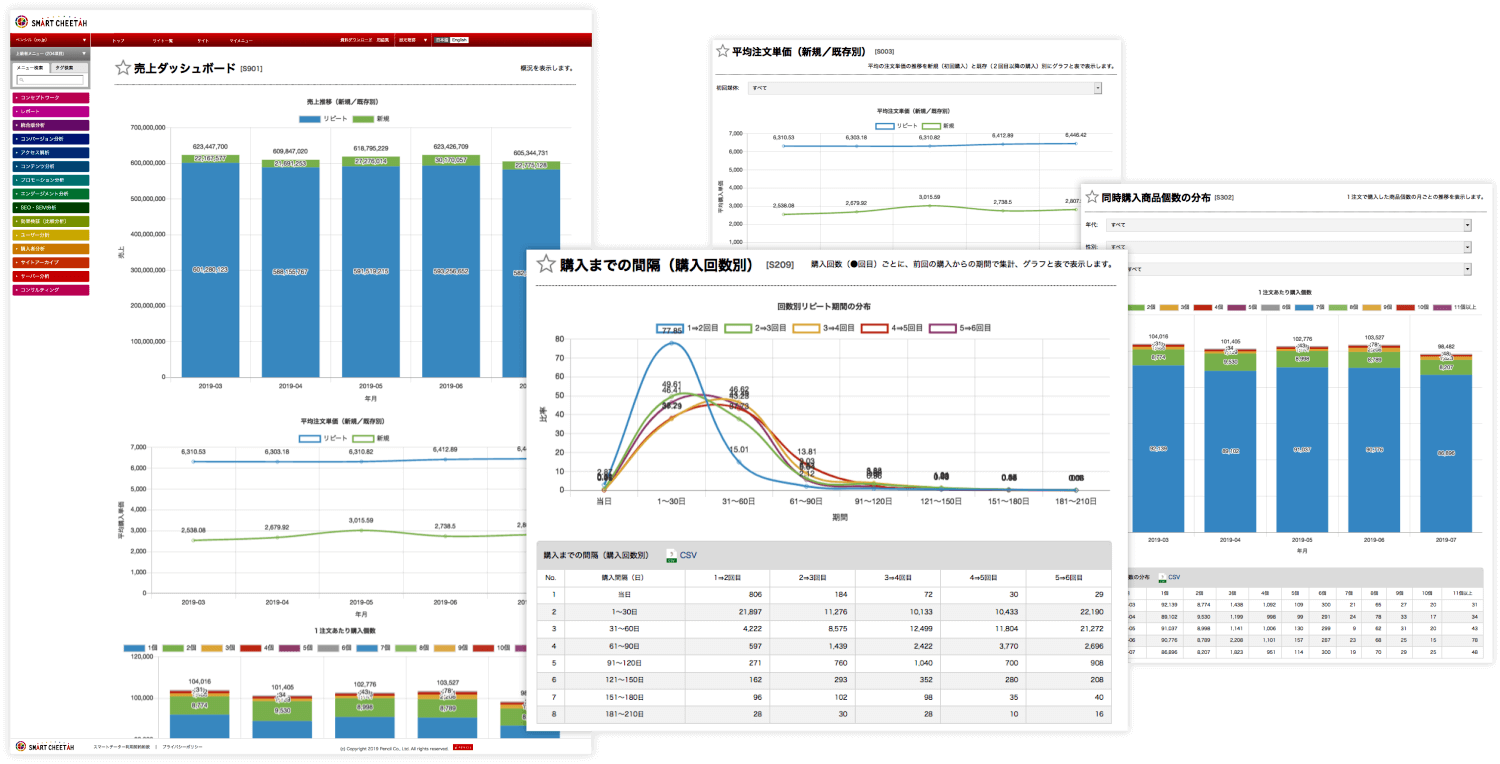
Task: Open マイメニュー in the top navigation
Action: click(x=241, y=40)
